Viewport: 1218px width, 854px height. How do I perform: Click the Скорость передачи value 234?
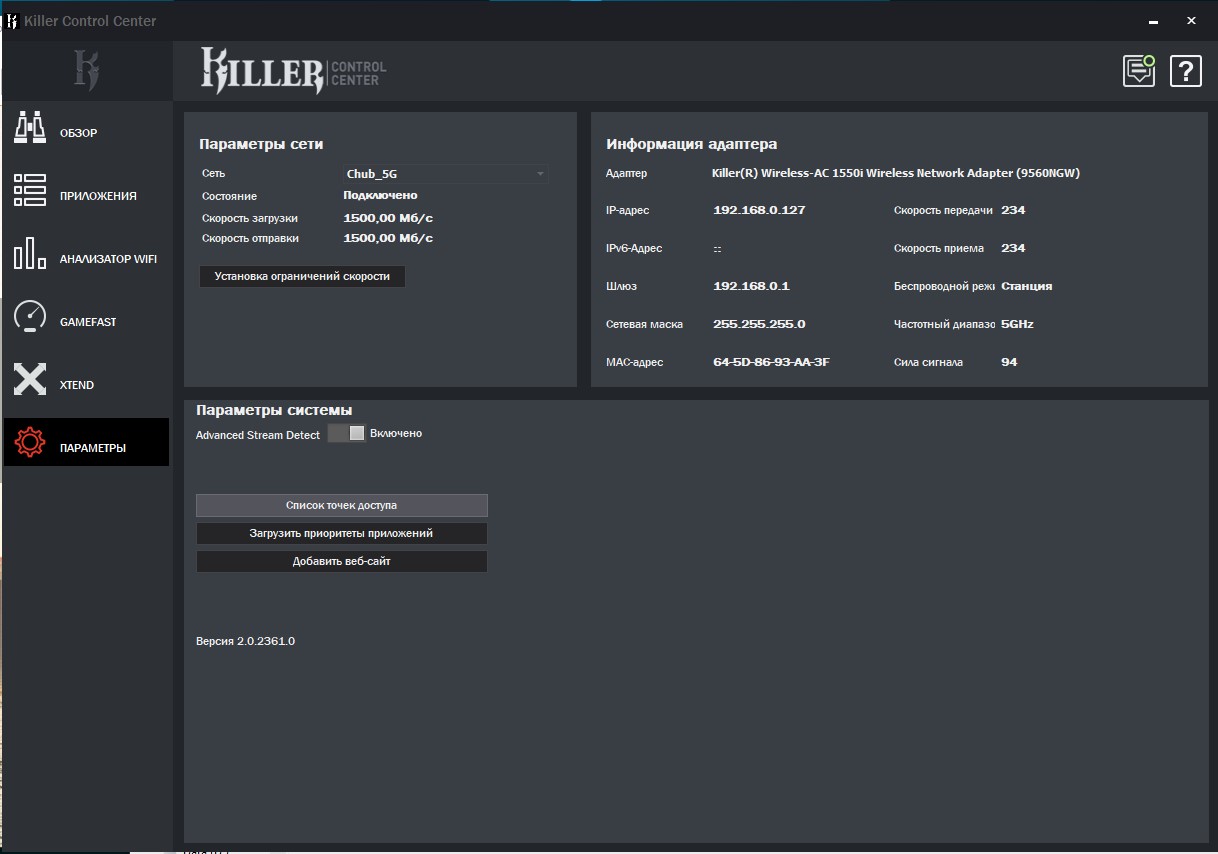[x=1013, y=210]
